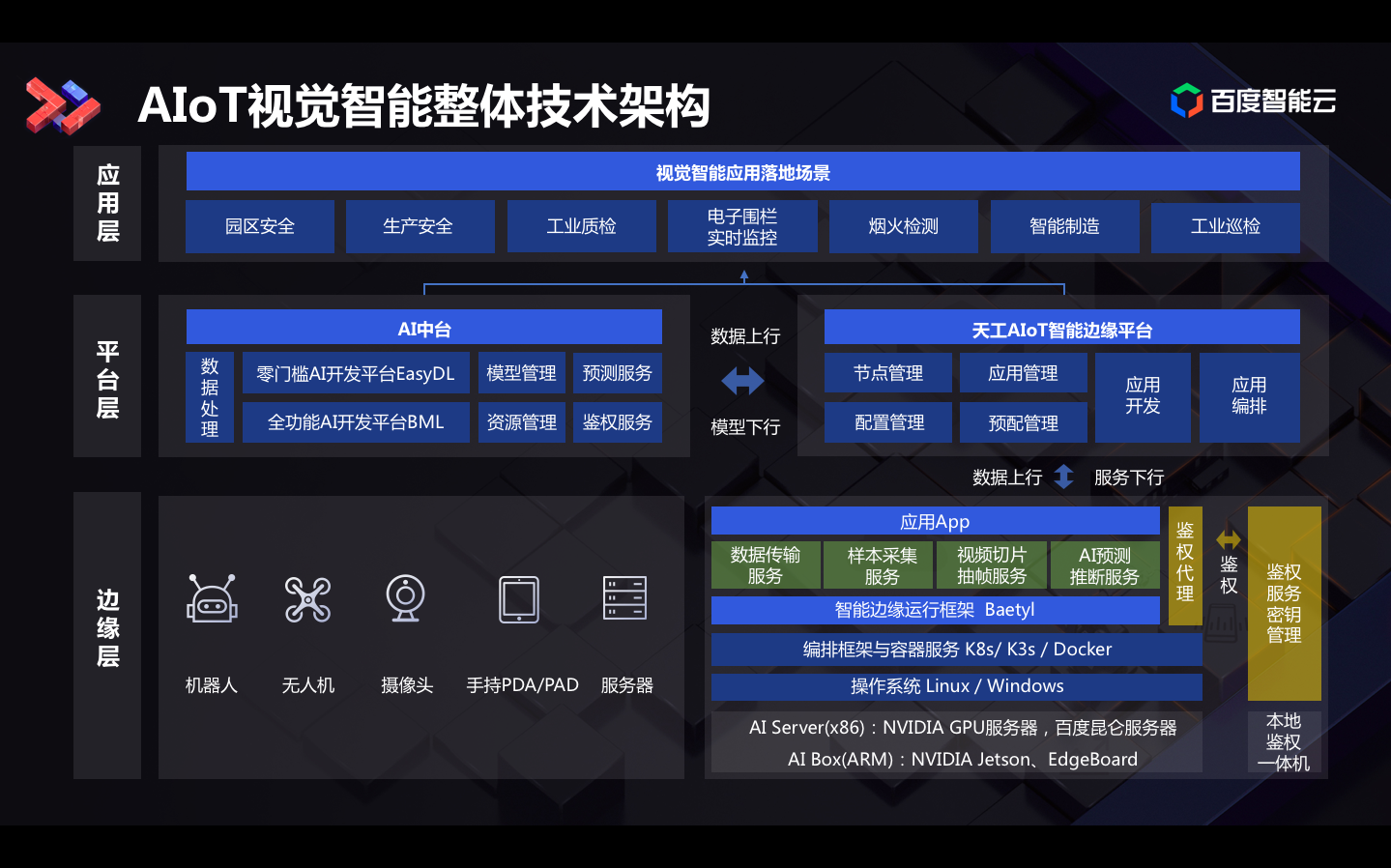Click the blue bidirectional data arrow icon
1391x868 pixels.
coord(743,383)
